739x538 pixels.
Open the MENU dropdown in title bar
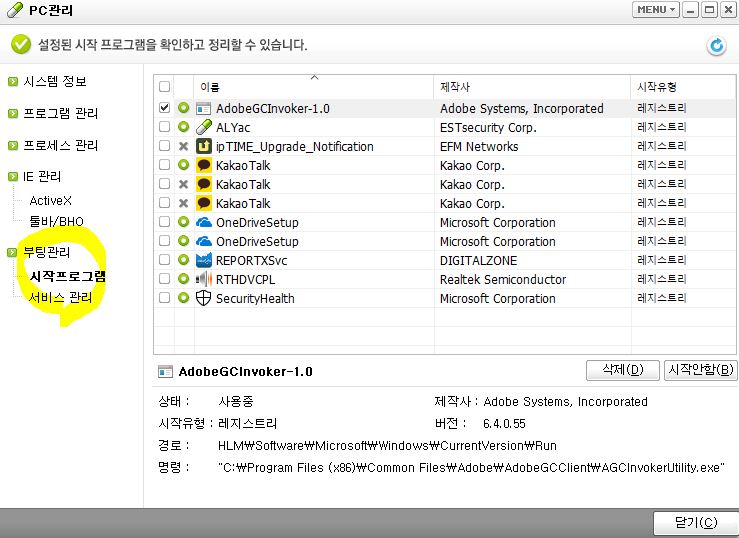[656, 10]
